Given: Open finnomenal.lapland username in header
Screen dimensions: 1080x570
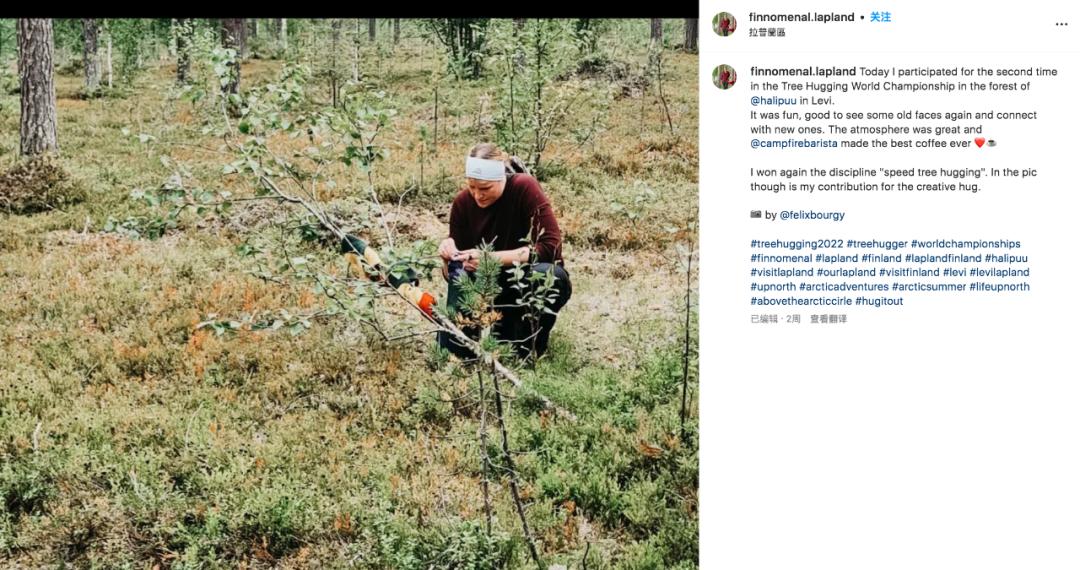Looking at the screenshot, I should pos(802,17).
